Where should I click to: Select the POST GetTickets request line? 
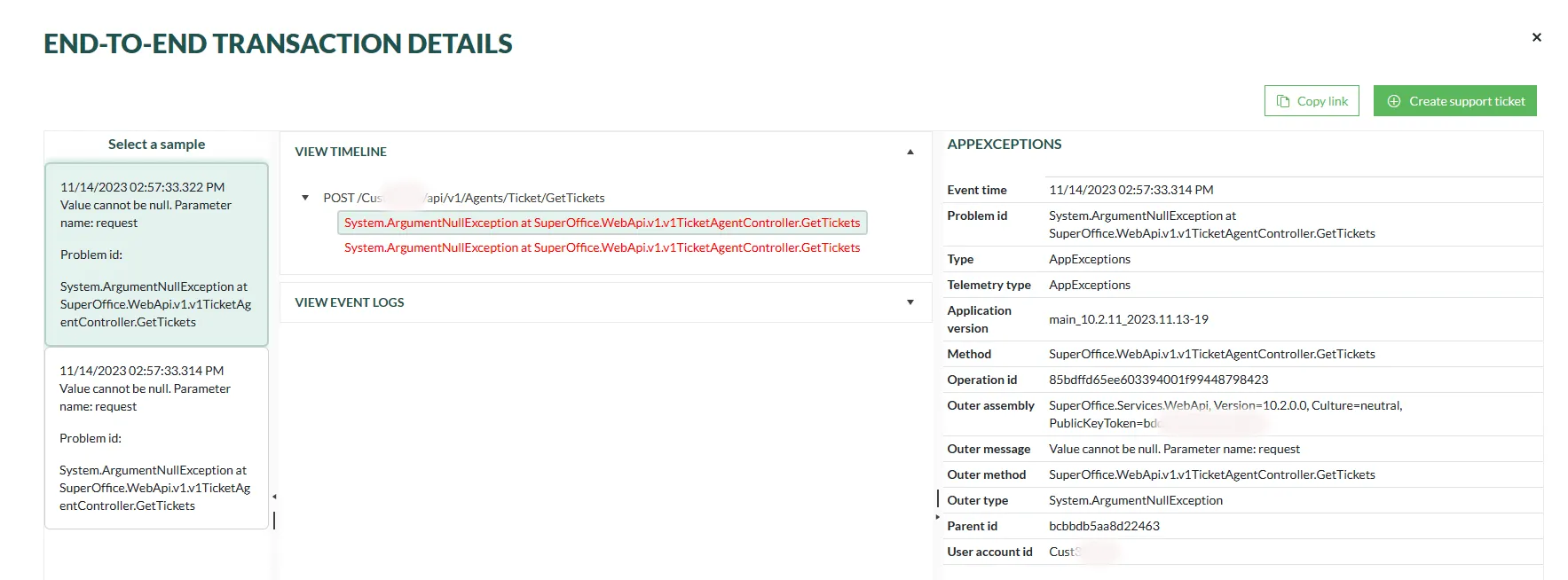[463, 198]
